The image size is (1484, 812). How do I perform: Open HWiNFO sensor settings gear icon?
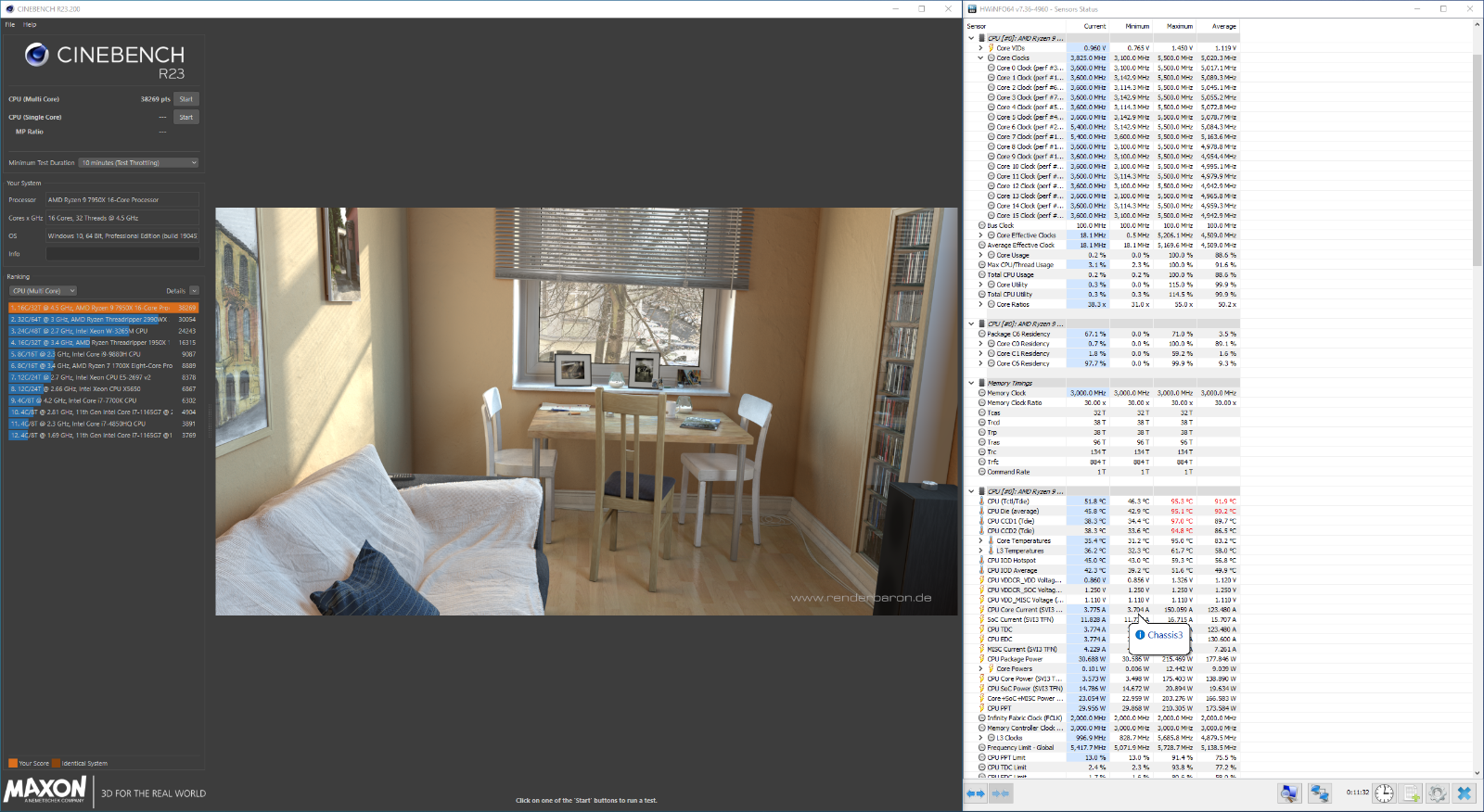(x=1438, y=793)
